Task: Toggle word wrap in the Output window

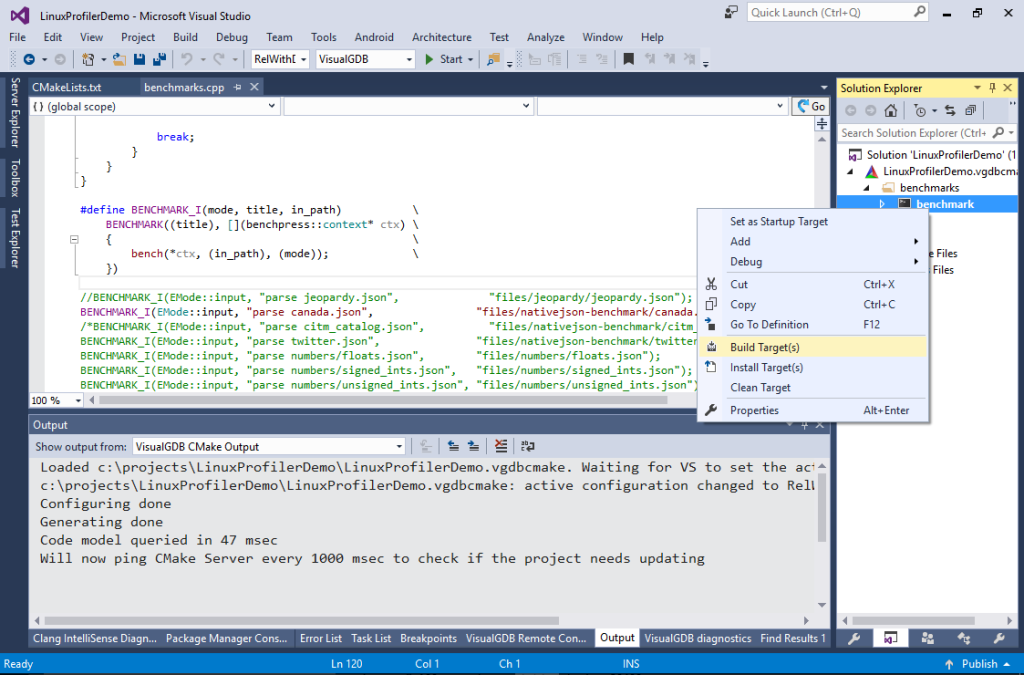Action: pyautogui.click(x=527, y=446)
